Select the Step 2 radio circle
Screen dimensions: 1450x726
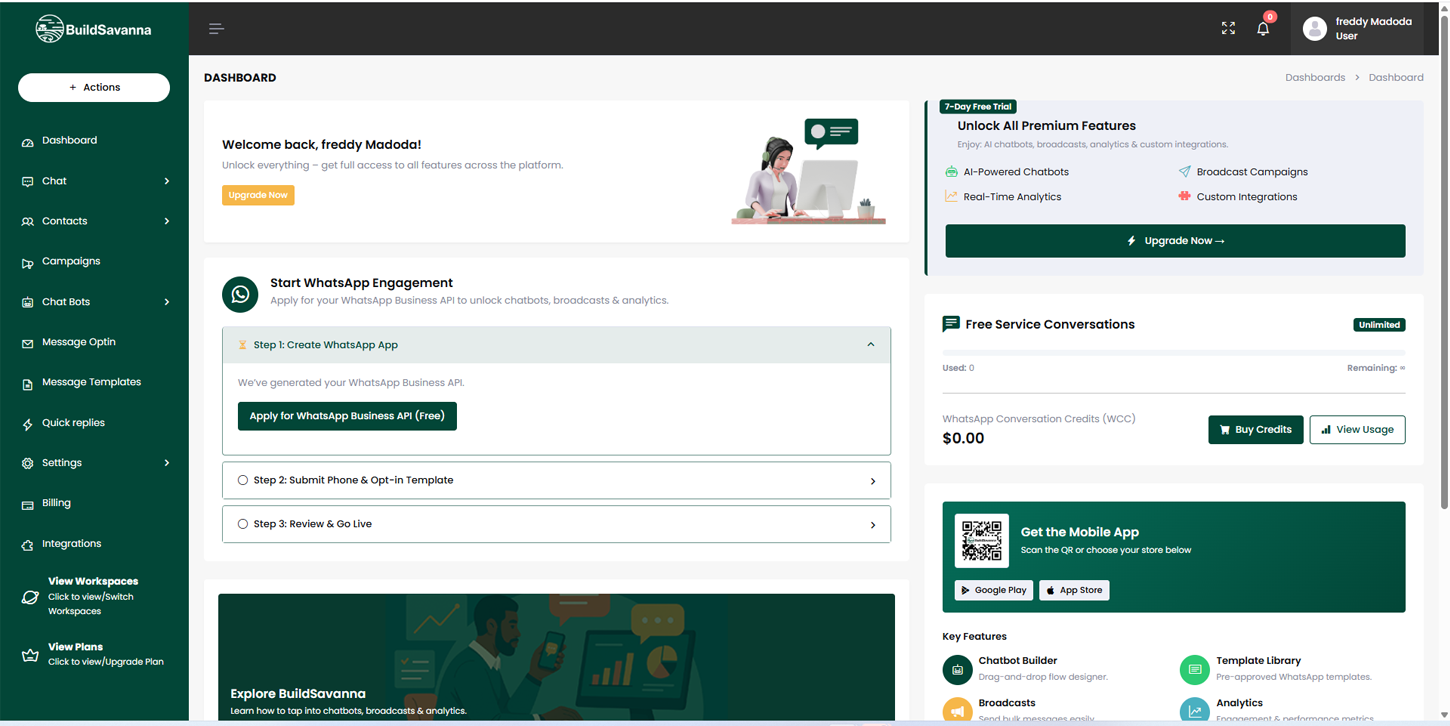pos(243,480)
